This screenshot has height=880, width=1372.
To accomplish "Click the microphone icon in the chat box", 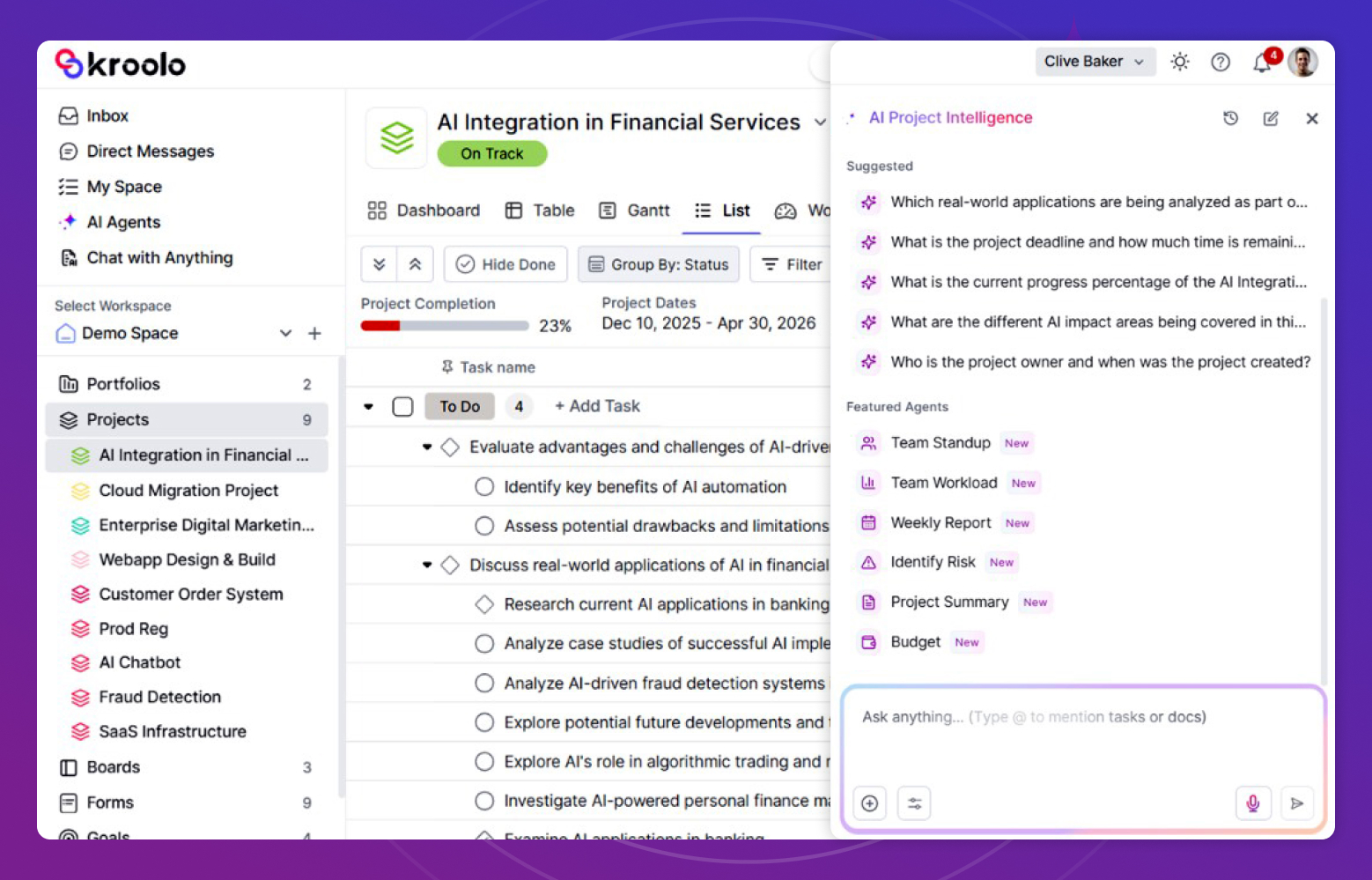I will click(x=1252, y=803).
